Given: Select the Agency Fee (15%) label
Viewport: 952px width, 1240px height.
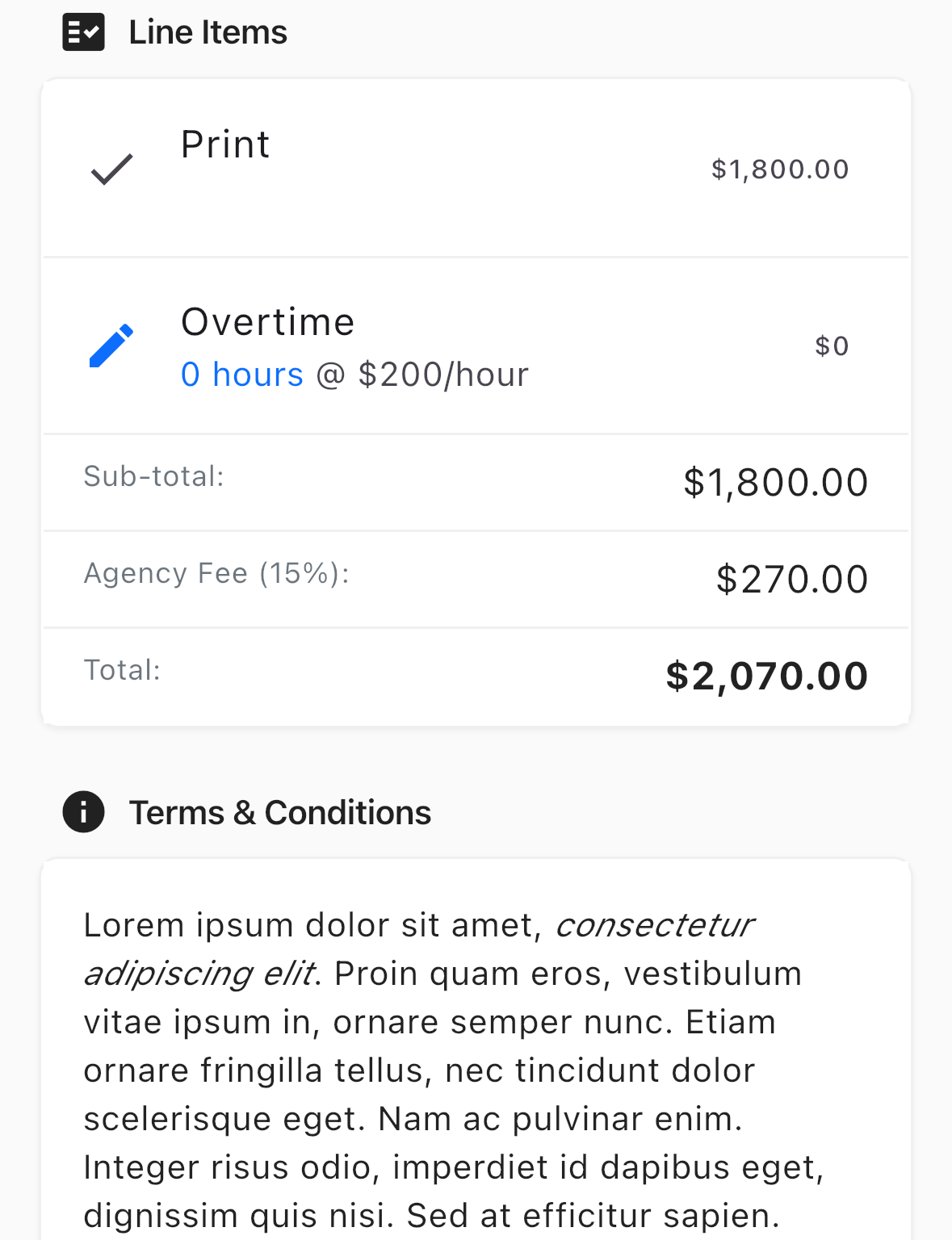Looking at the screenshot, I should click(x=216, y=573).
